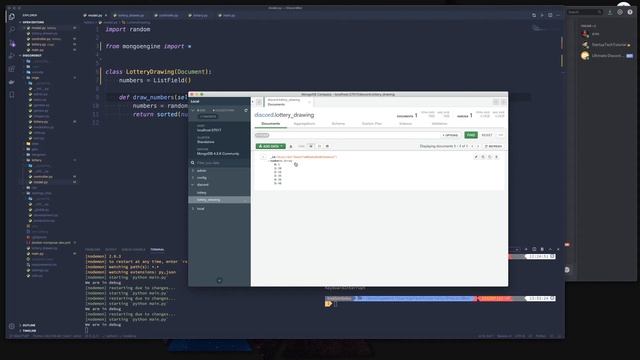
Task: Clone the document in Compass
Action: (490, 157)
